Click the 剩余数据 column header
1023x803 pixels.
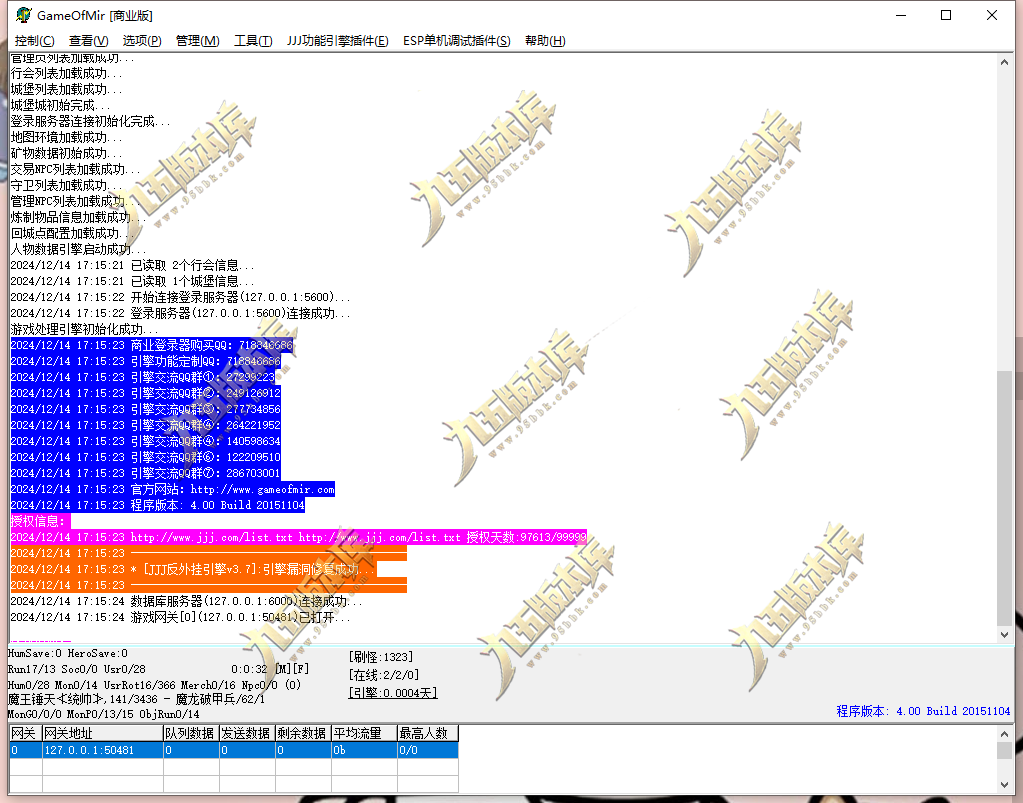(303, 734)
